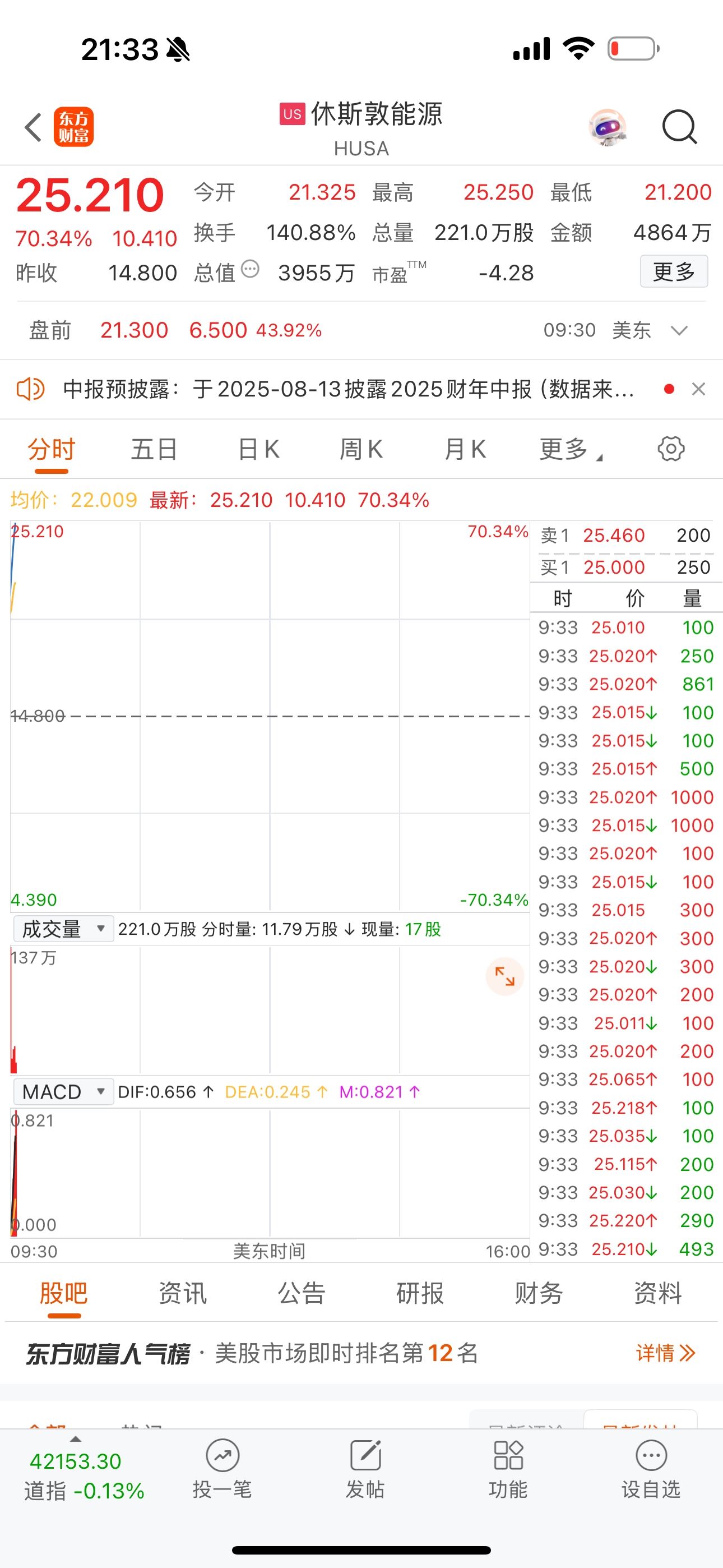The width and height of the screenshot is (723, 1568).
Task: Switch to the 周K tab
Action: tap(361, 449)
